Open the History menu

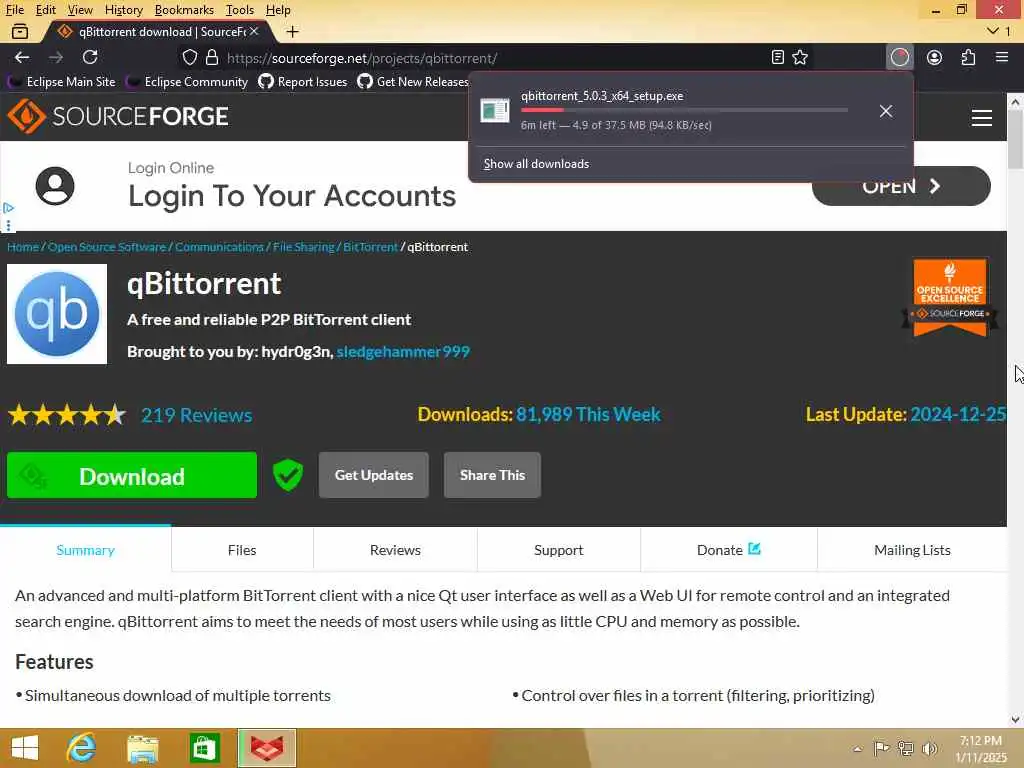tap(123, 10)
